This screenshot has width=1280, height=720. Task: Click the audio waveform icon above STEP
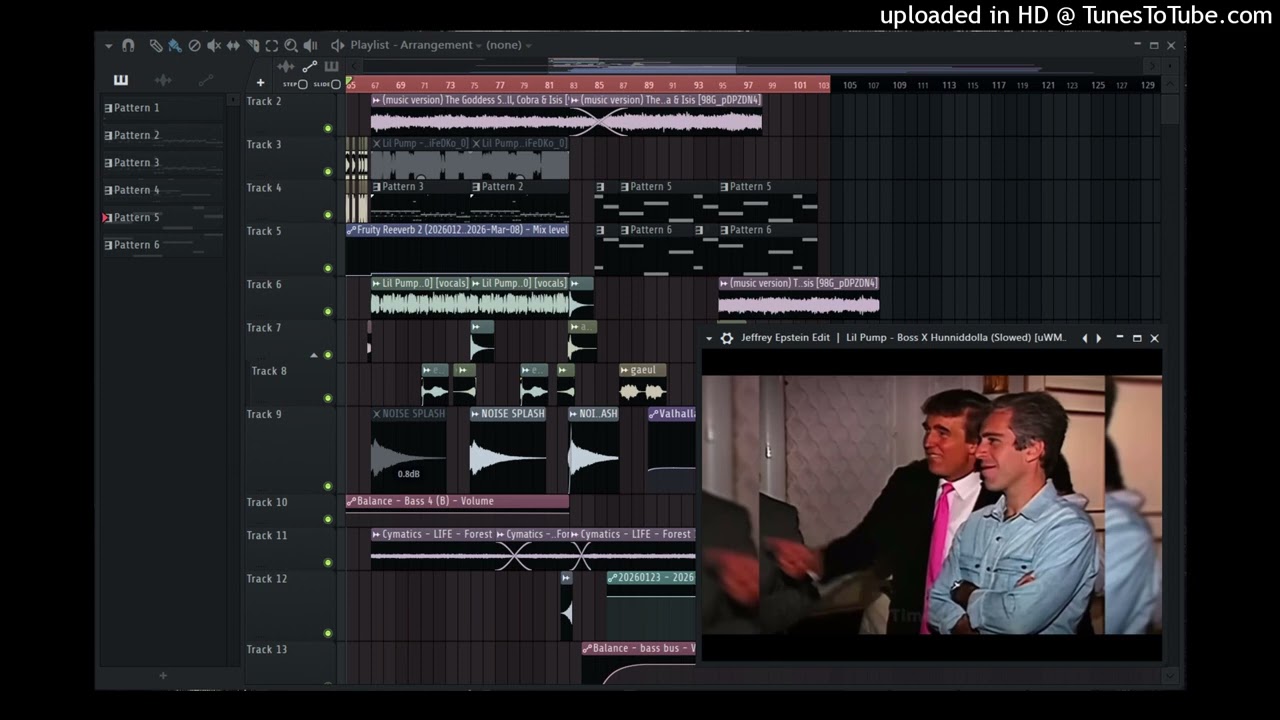click(x=286, y=67)
